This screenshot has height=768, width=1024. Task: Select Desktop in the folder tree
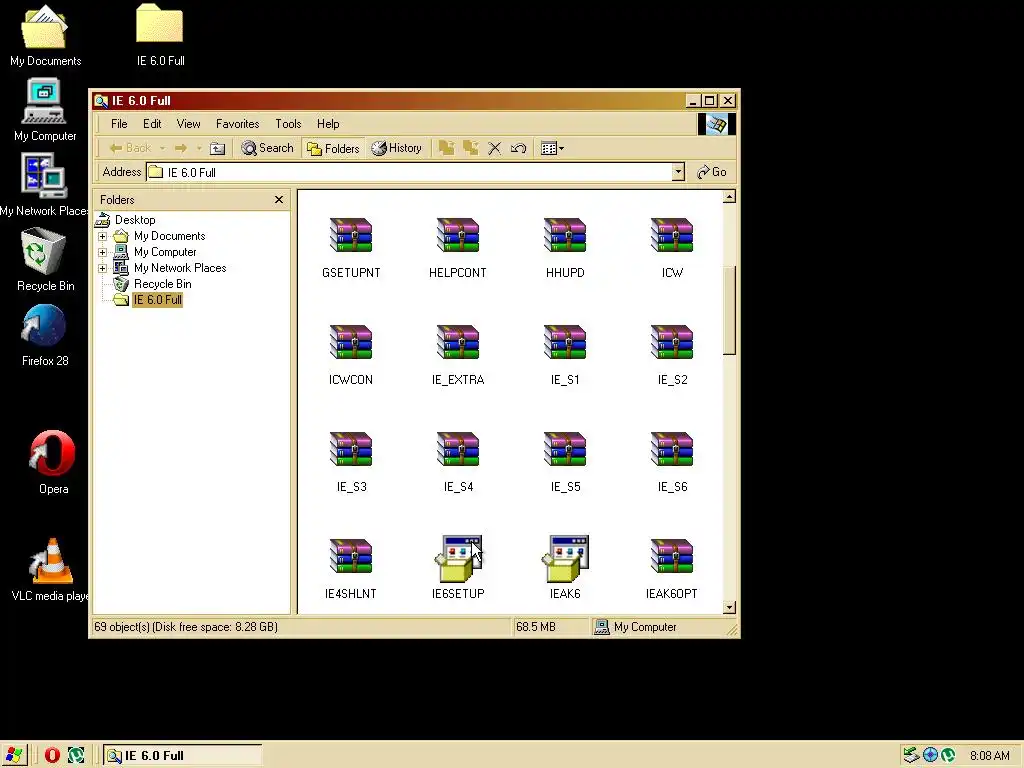[x=135, y=220]
